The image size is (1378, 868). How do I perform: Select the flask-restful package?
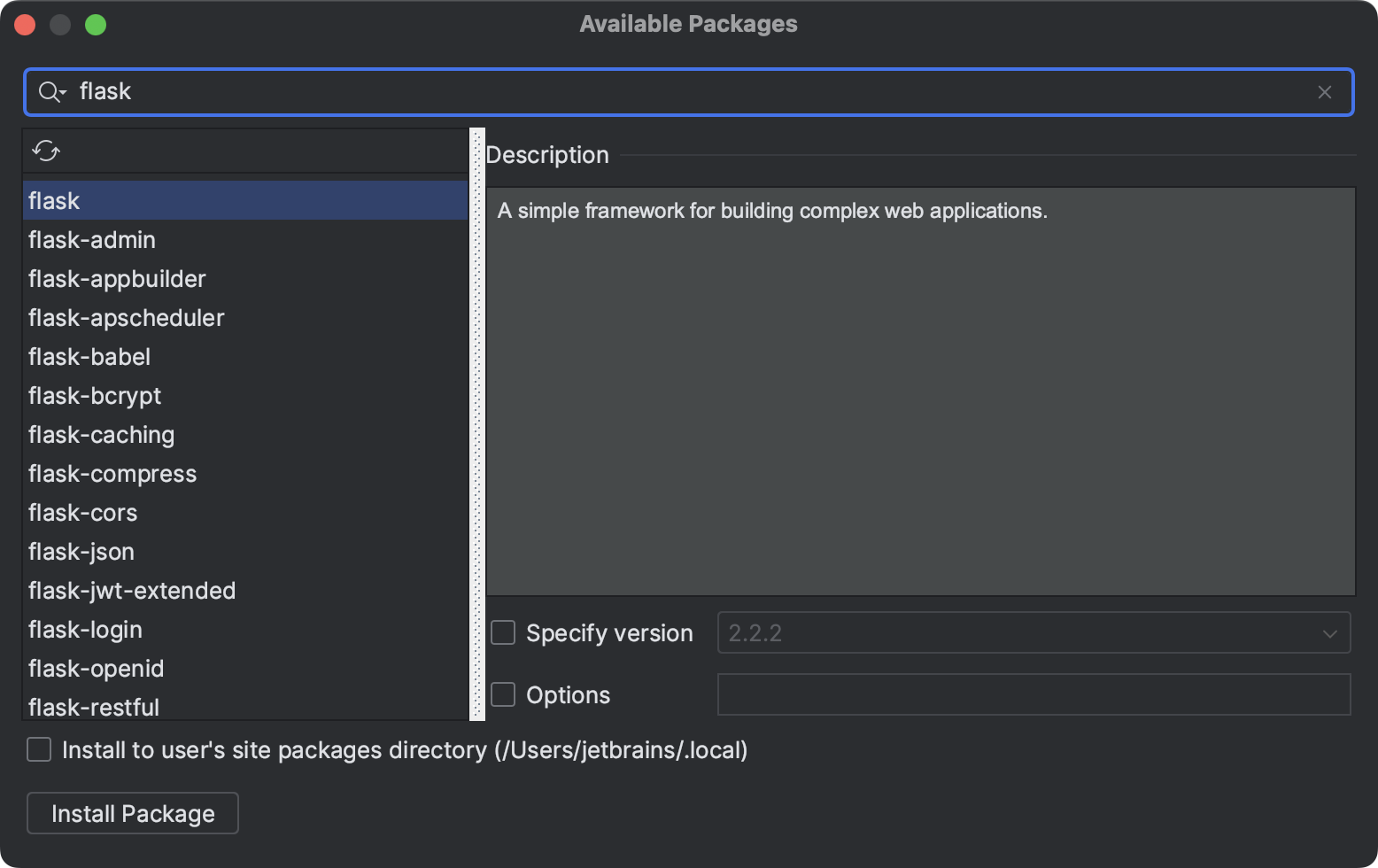tap(177, 707)
